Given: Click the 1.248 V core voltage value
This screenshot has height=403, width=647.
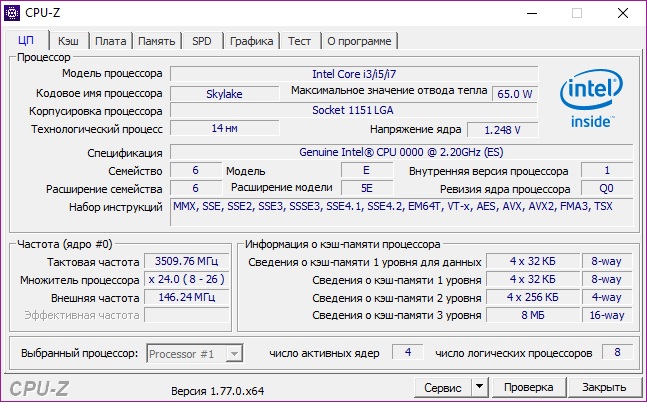Looking at the screenshot, I should pos(503,130).
